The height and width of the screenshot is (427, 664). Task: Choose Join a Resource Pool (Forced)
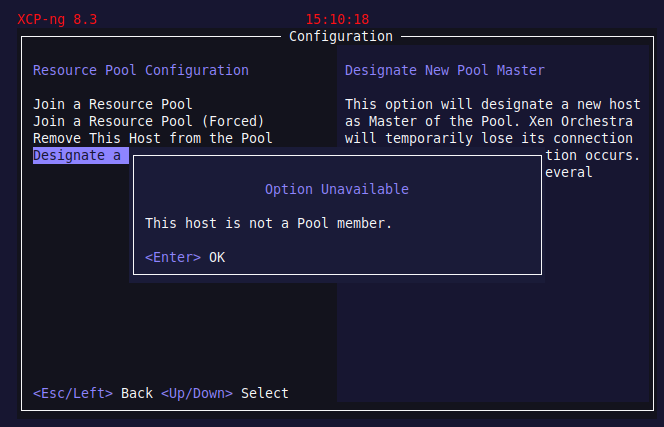[x=149, y=121]
